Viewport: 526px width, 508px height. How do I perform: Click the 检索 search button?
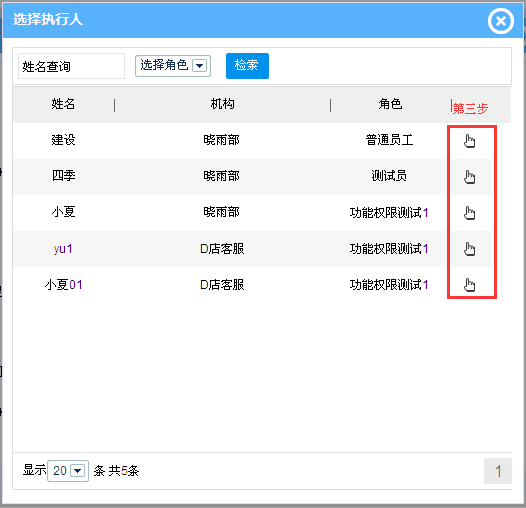pyautogui.click(x=247, y=66)
